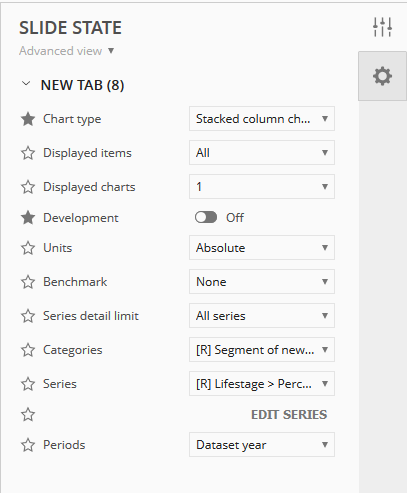
Task: Collapse the NEW TAB (8) section
Action: (x=26, y=84)
